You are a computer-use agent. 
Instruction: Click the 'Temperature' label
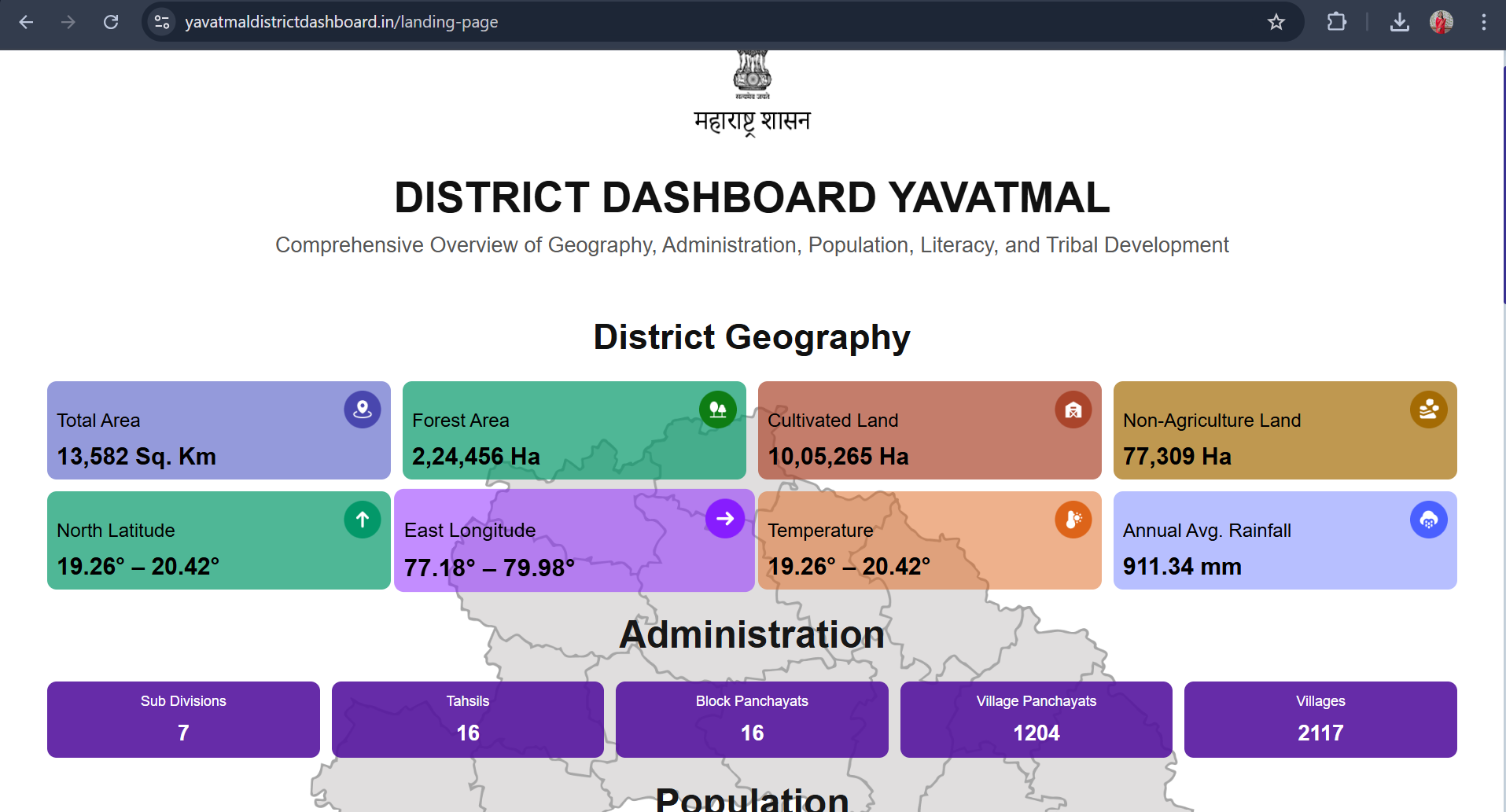coord(820,531)
